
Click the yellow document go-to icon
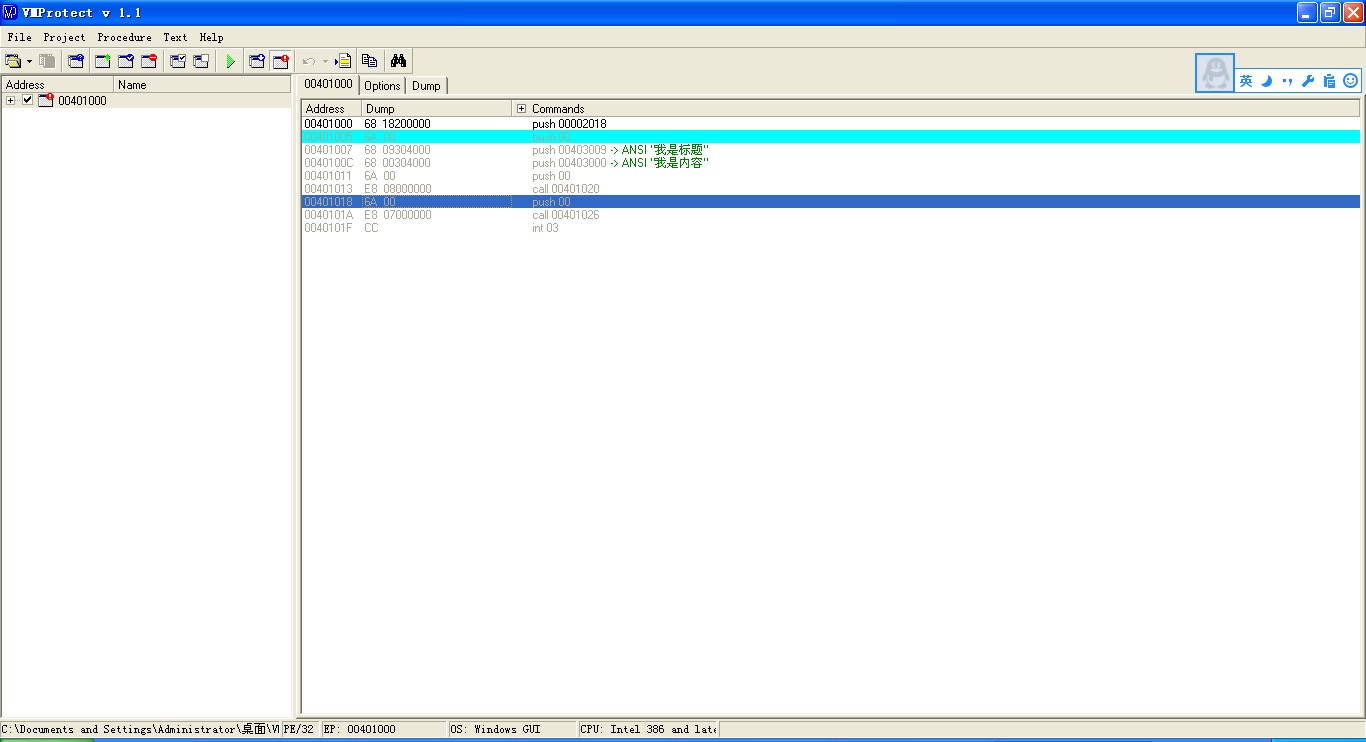pos(343,61)
